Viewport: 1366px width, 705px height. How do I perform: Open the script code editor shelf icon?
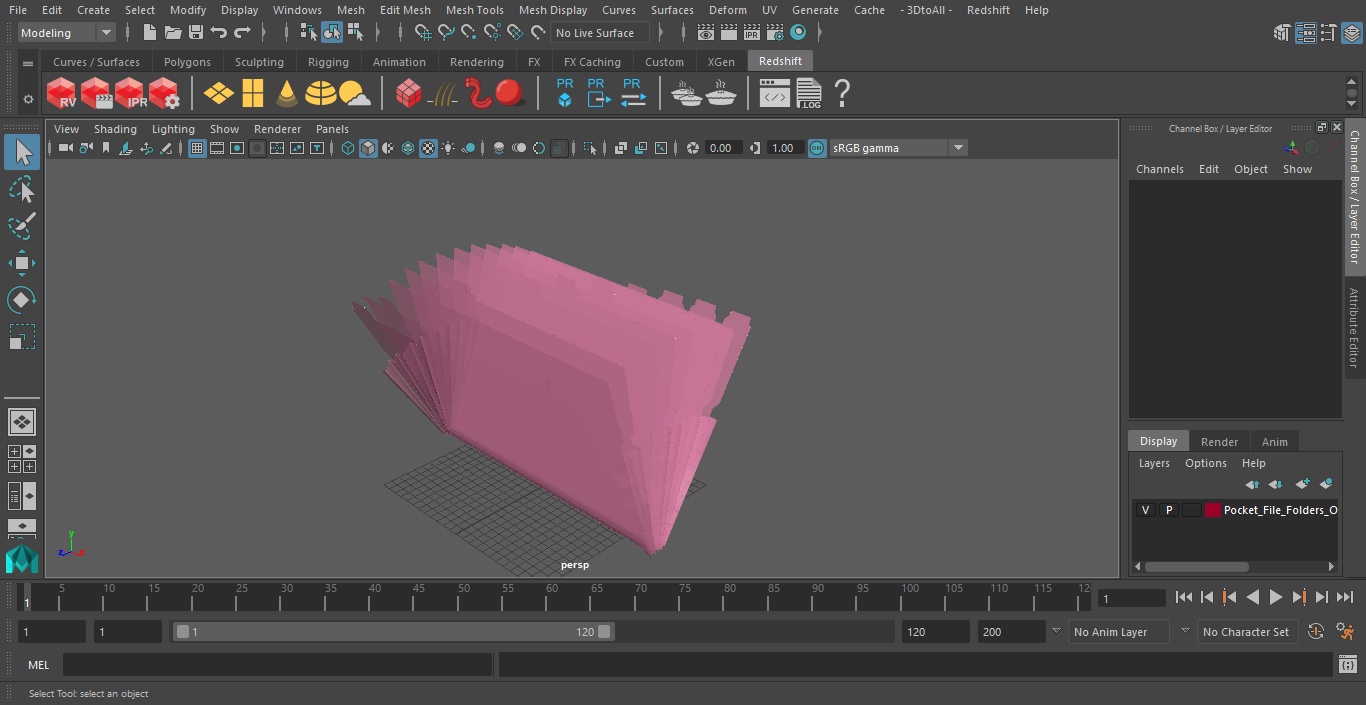[775, 94]
